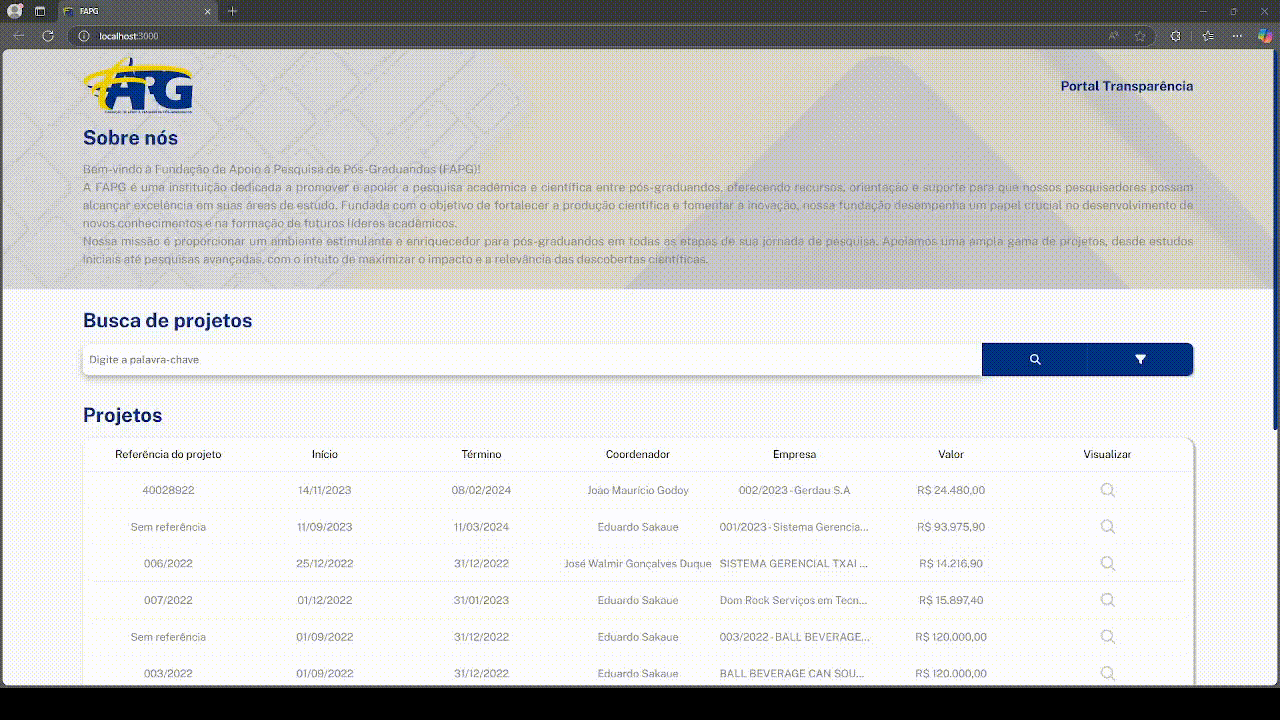Click the search magnifier button in project search
This screenshot has height=720, width=1280.
click(1035, 359)
